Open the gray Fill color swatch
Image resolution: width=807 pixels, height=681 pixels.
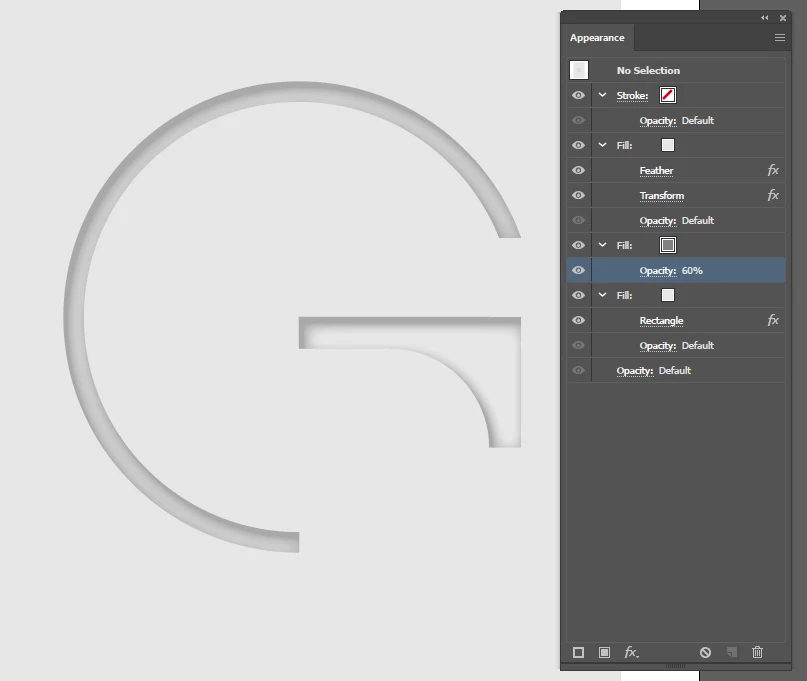[668, 245]
